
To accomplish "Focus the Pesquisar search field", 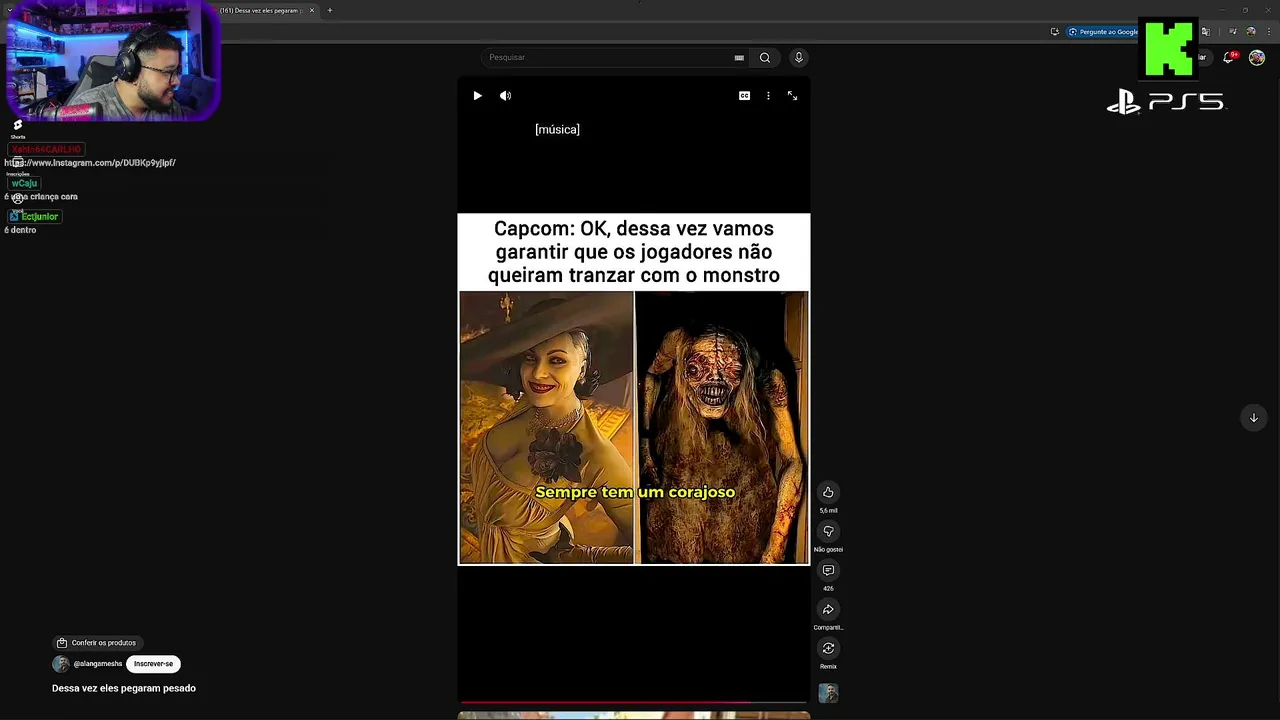I will tap(608, 58).
